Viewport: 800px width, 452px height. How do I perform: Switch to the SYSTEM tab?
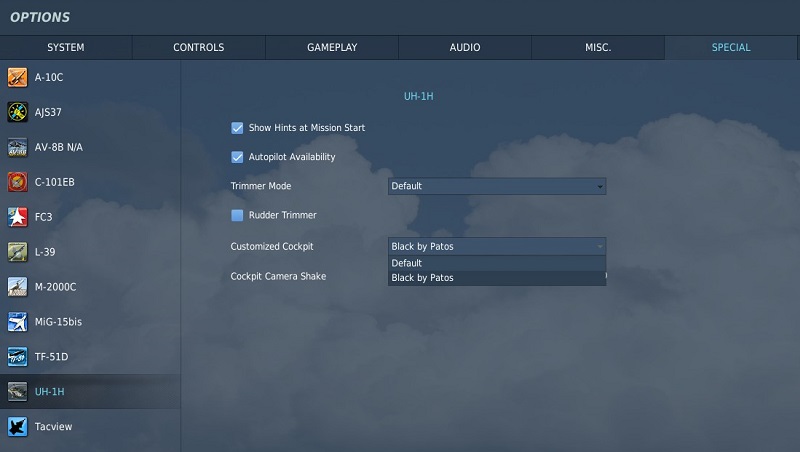tap(66, 47)
